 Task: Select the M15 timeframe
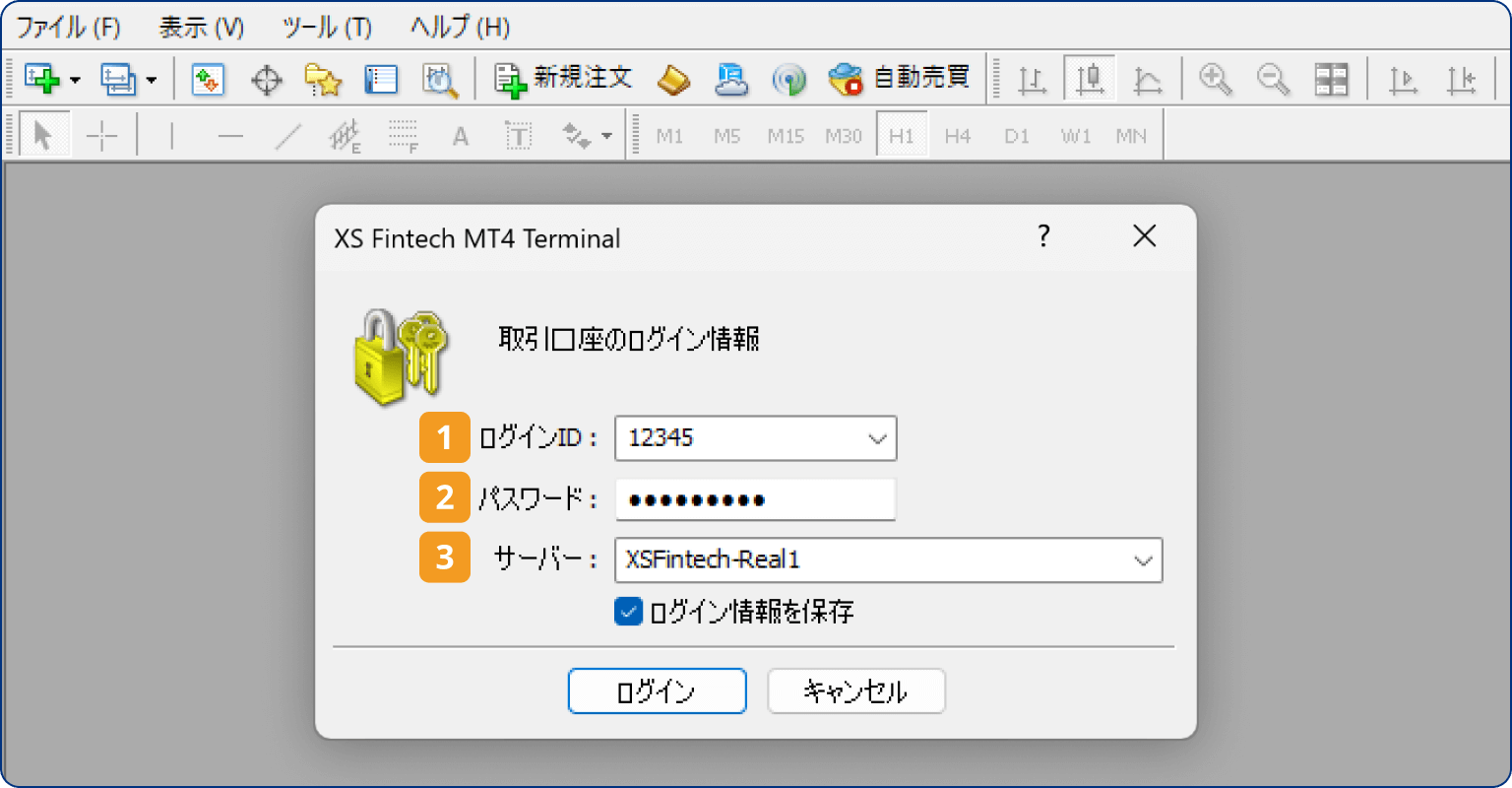point(786,136)
